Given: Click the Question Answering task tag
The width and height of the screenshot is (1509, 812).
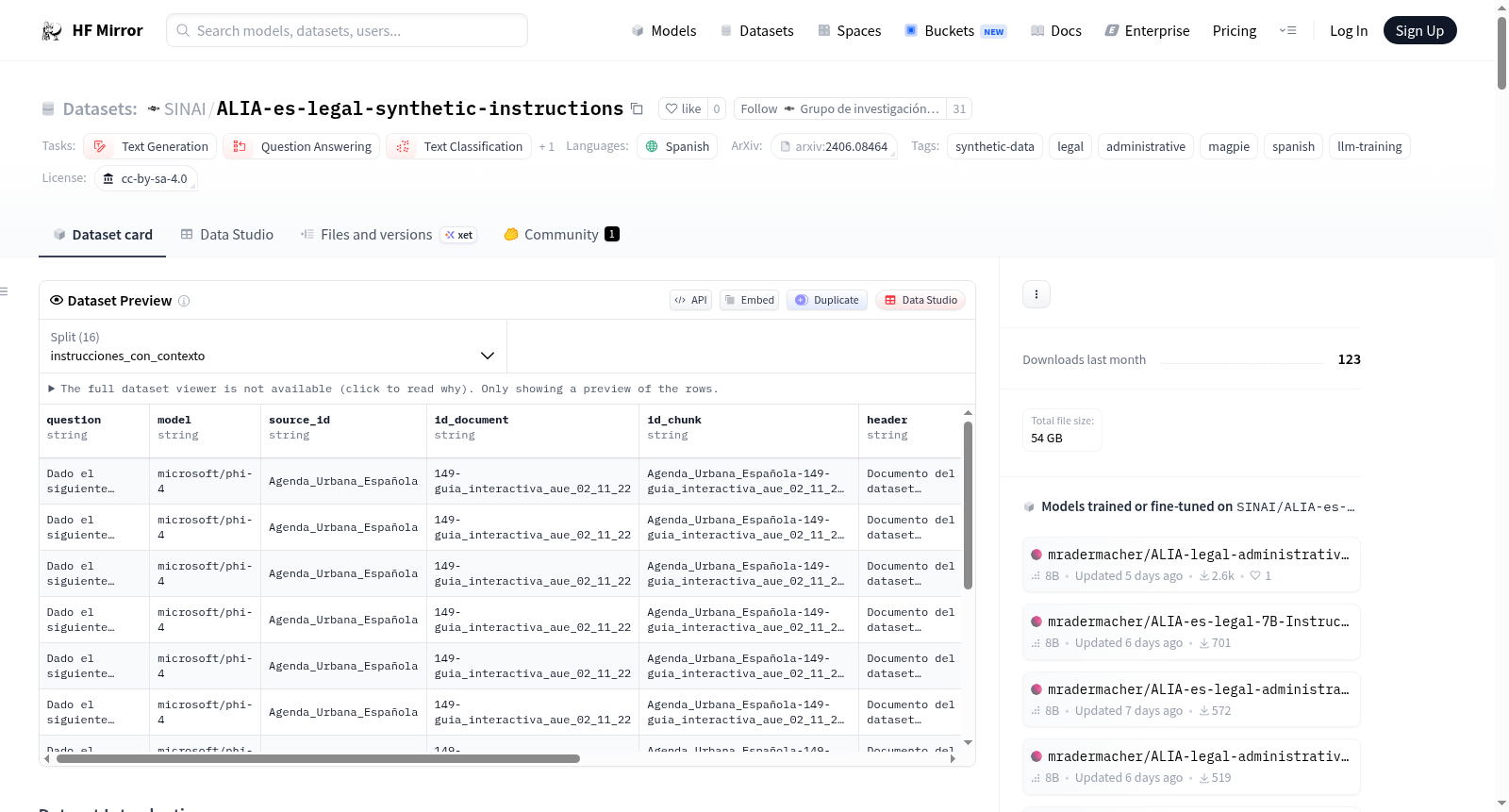Looking at the screenshot, I should point(302,146).
